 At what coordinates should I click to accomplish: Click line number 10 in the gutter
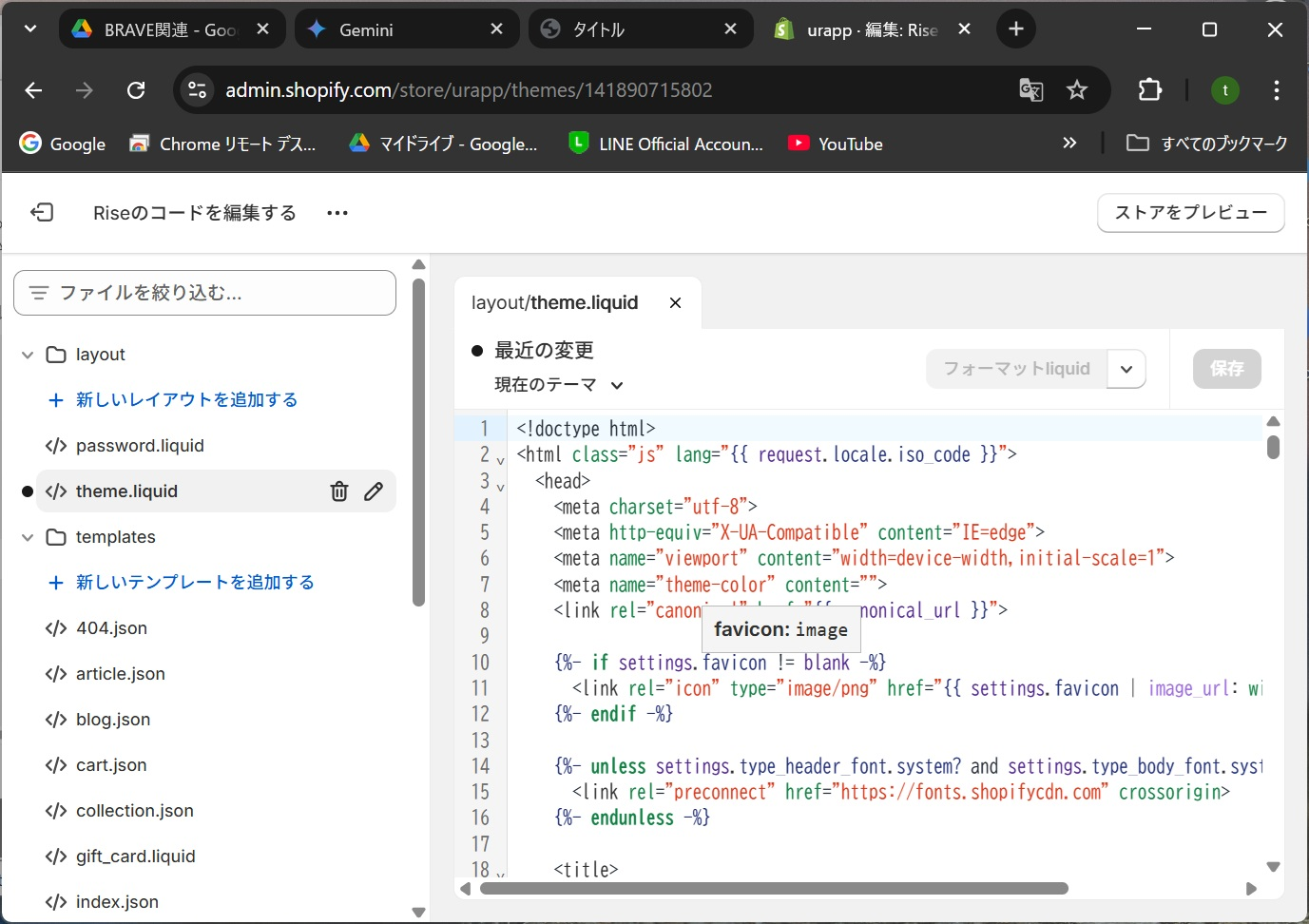(481, 663)
